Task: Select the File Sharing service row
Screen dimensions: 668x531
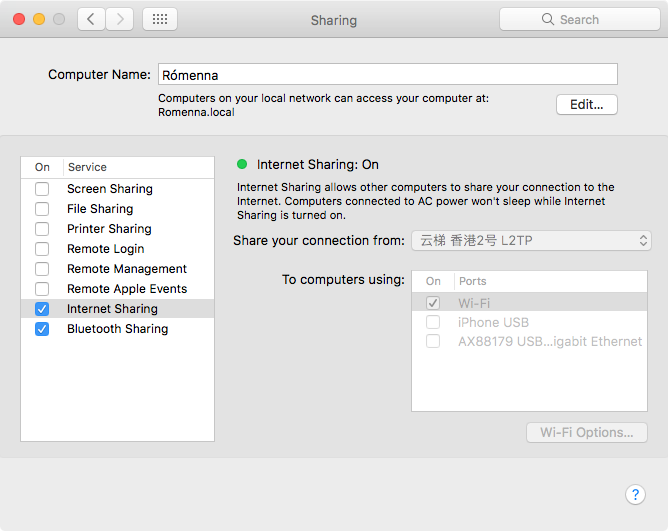Action: click(x=118, y=209)
